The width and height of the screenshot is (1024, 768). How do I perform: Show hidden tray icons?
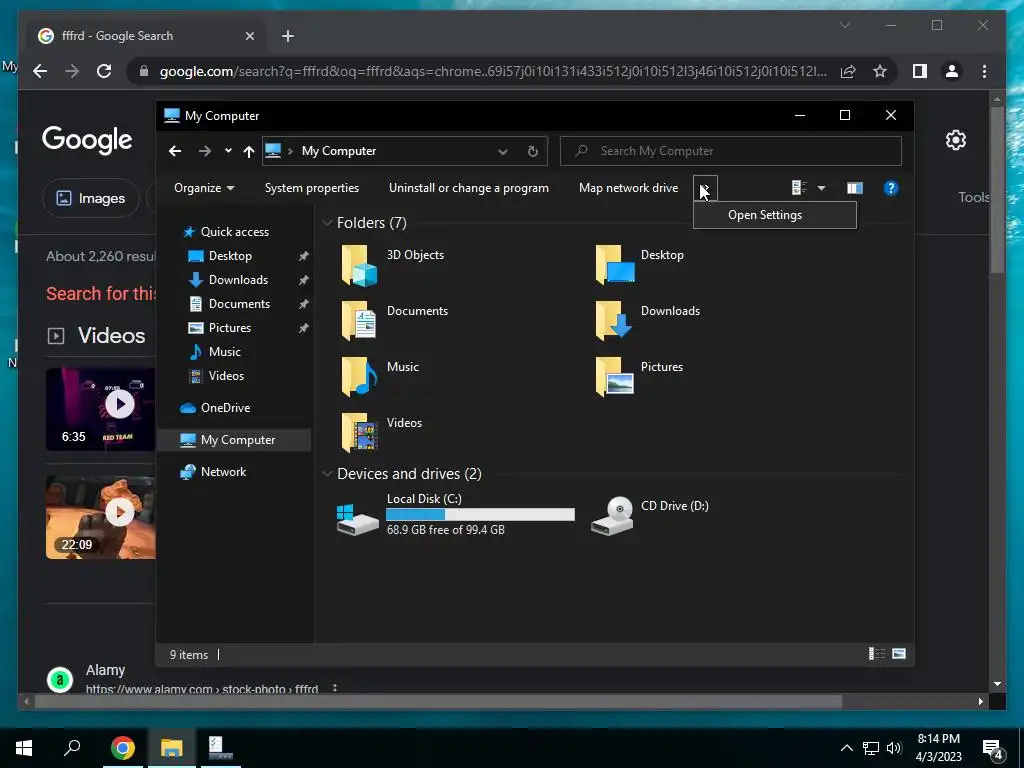click(x=846, y=748)
